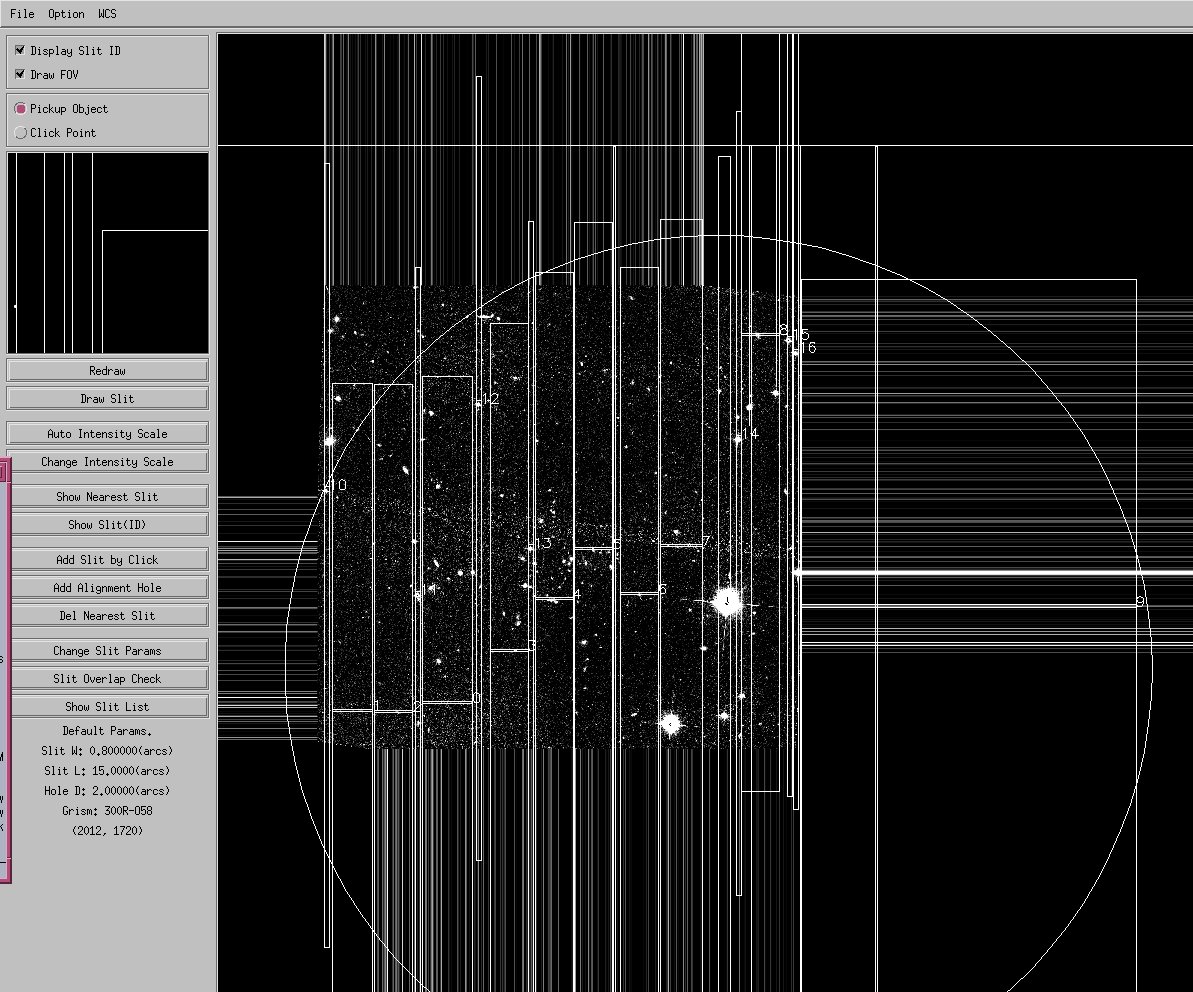Viewport: 1193px width, 992px height.
Task: Open the WCS menu
Action: (x=107, y=14)
